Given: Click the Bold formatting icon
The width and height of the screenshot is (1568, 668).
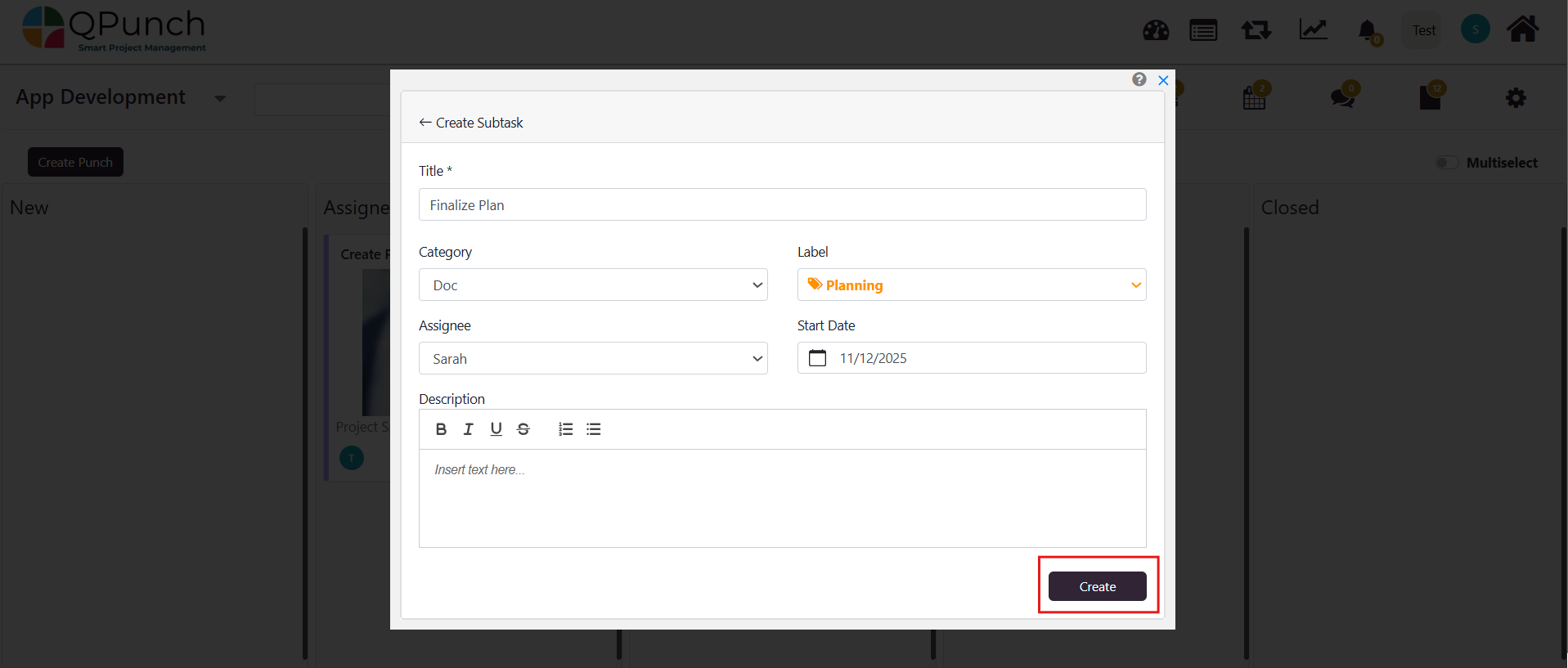Looking at the screenshot, I should (441, 429).
